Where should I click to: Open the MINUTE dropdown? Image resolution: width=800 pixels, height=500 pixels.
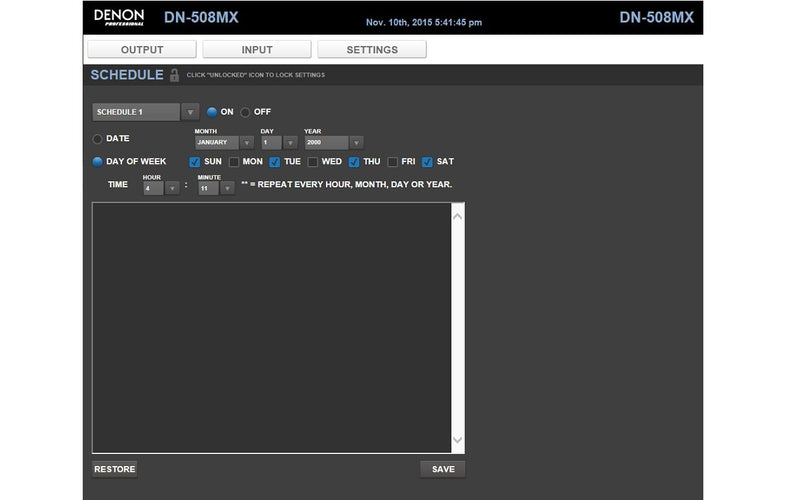pos(216,187)
